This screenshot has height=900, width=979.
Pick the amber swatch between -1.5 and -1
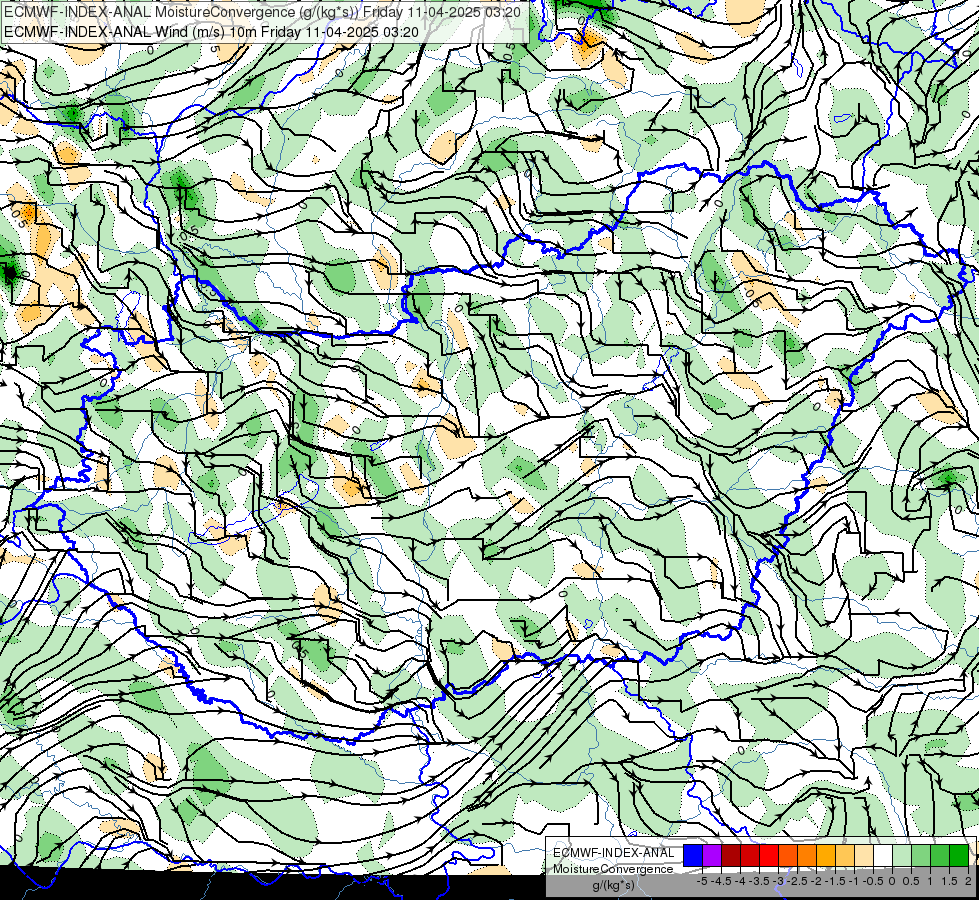click(826, 855)
